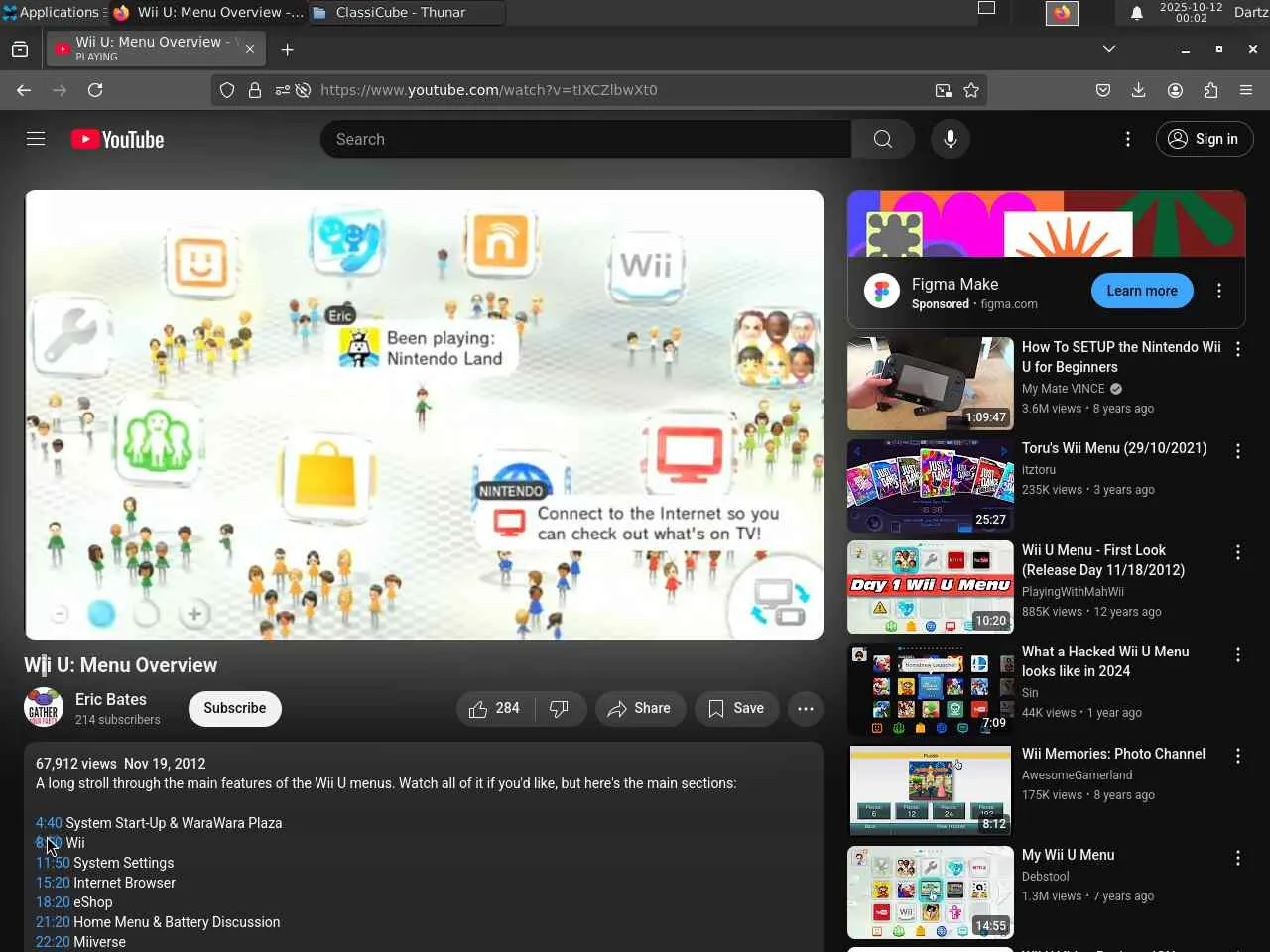
Task: Open Toru's Wii Menu video thumbnail
Action: [931, 486]
